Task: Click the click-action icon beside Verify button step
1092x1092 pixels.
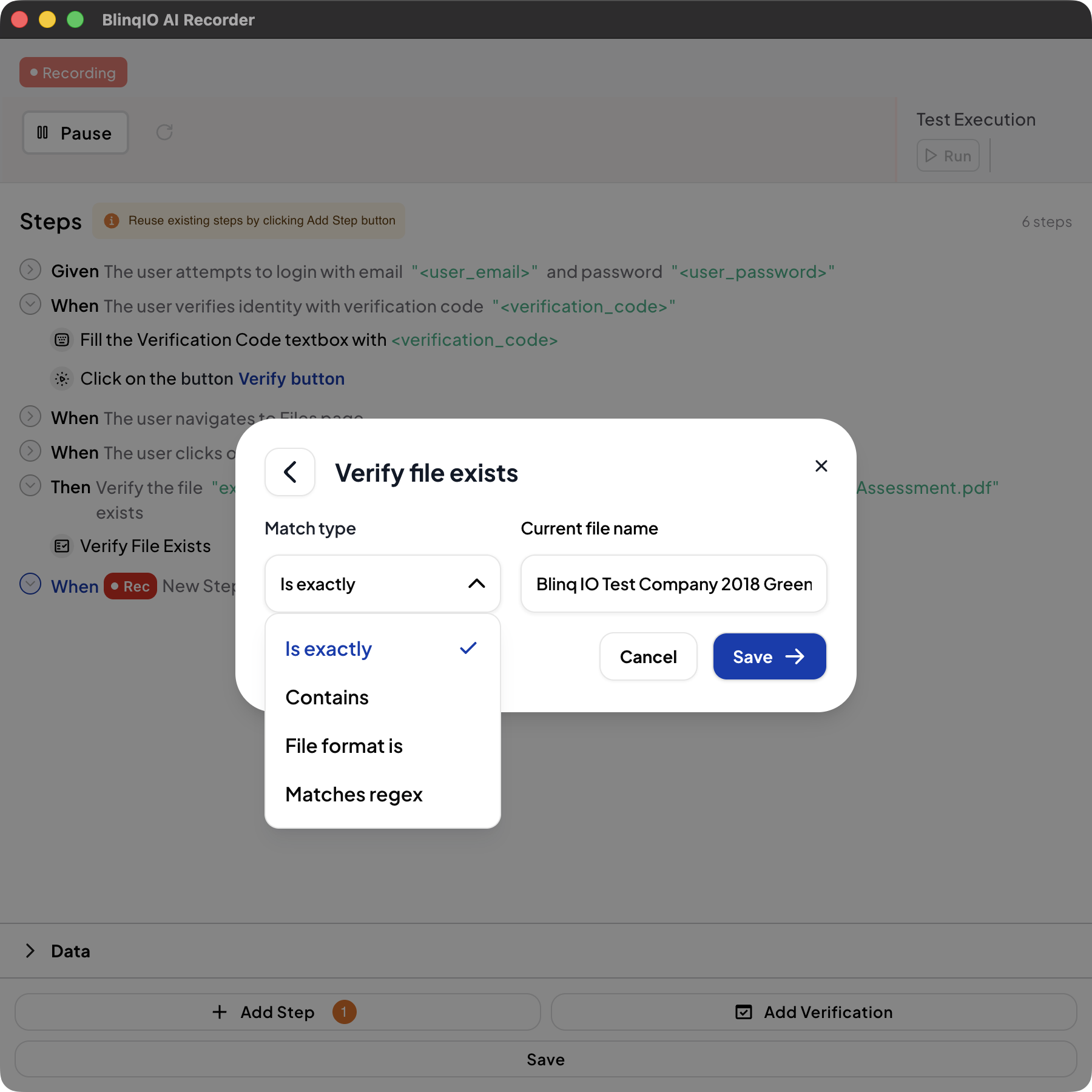Action: coord(62,379)
